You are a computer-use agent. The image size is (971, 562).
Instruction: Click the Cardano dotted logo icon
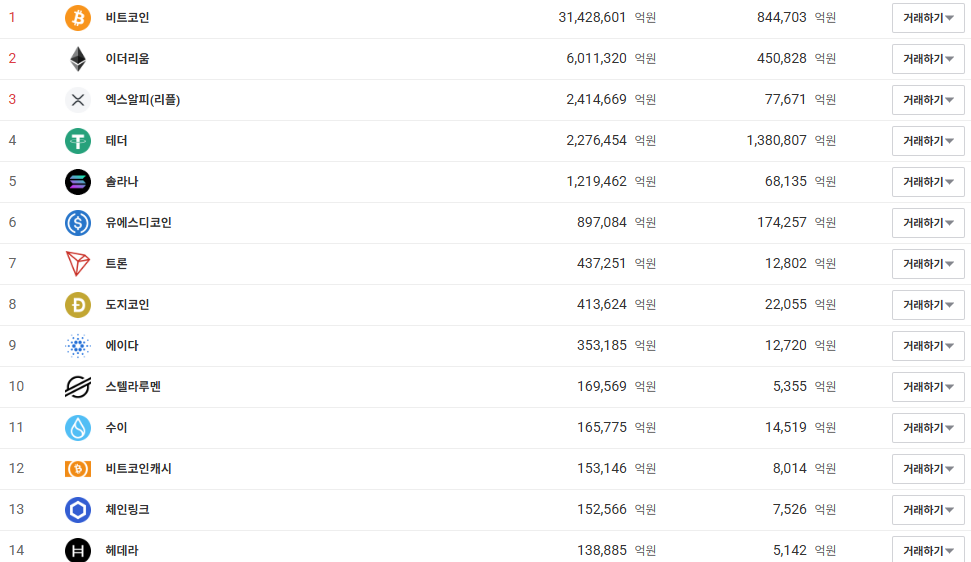point(77,346)
